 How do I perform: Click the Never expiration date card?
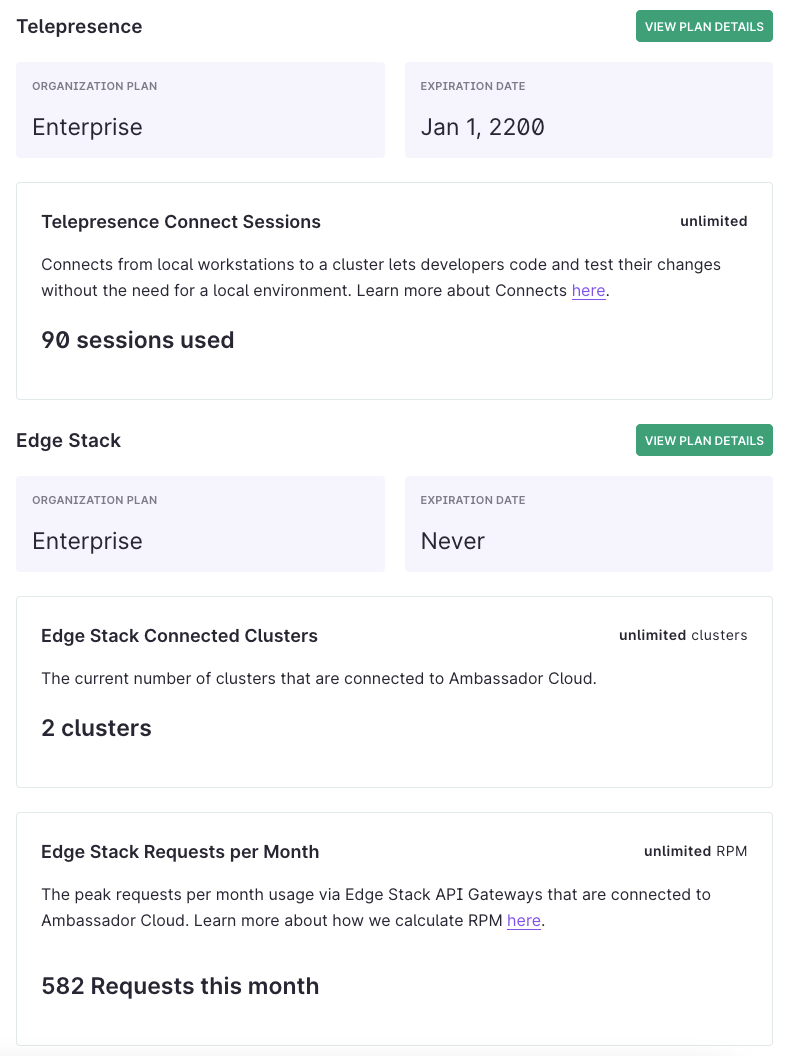point(589,524)
